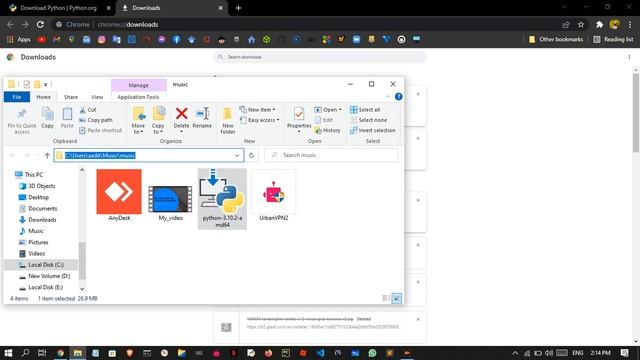Open a new Chrome tab

(238, 8)
